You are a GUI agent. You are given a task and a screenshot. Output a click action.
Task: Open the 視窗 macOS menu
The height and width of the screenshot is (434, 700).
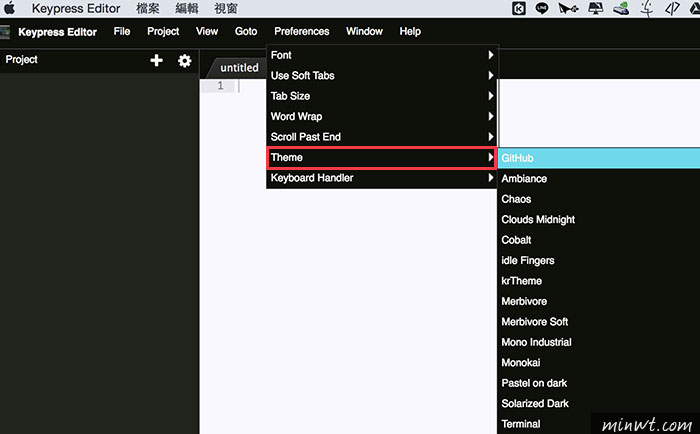coord(225,8)
